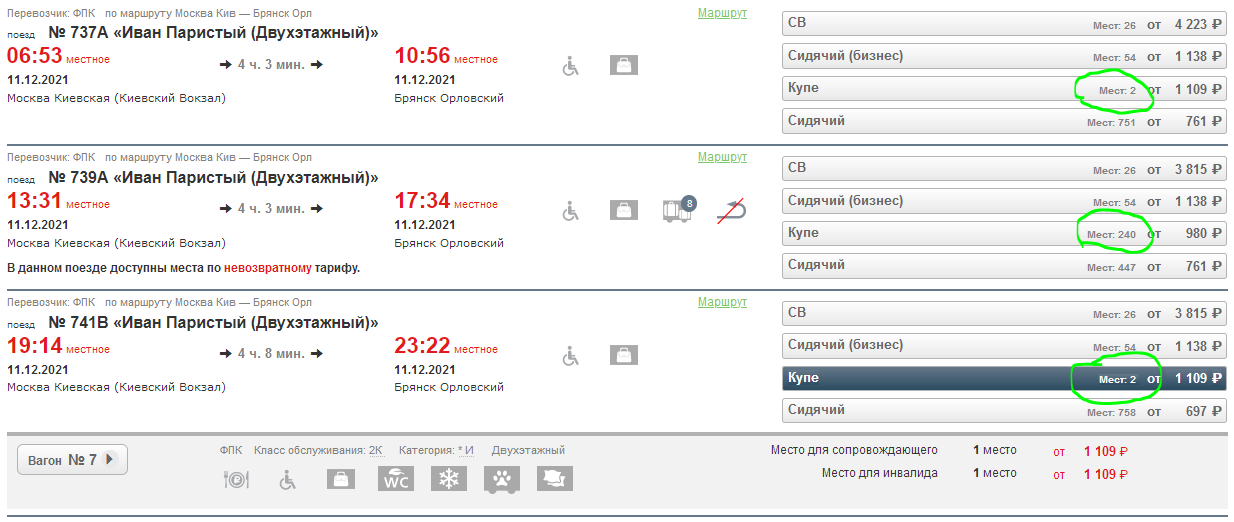Select the Сидячий class priced from 697 ₽
The image size is (1234, 522).
tap(1003, 411)
